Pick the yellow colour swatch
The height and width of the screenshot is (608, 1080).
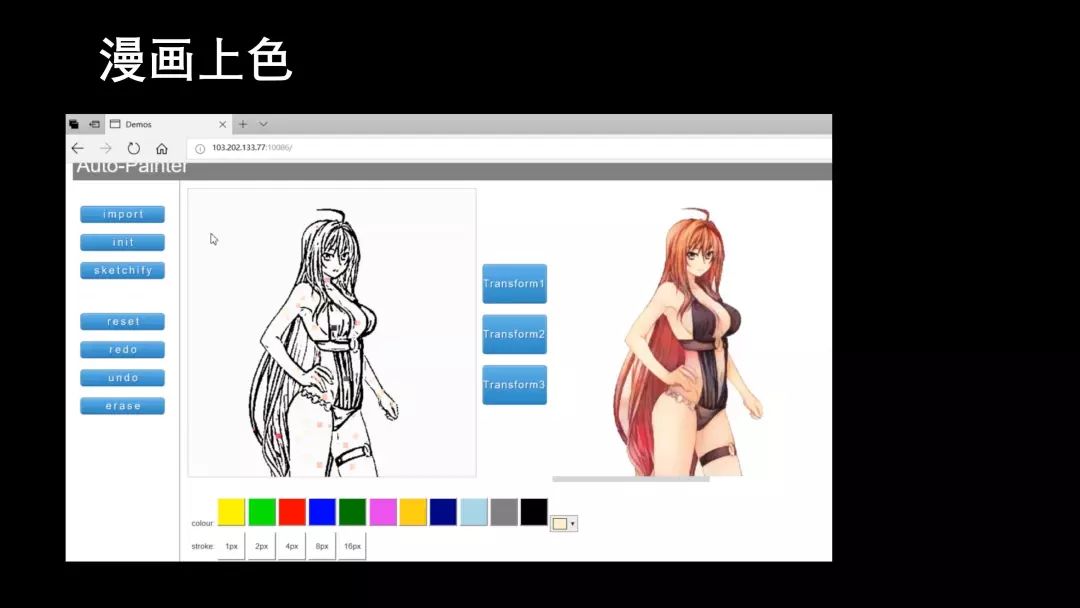pos(231,512)
